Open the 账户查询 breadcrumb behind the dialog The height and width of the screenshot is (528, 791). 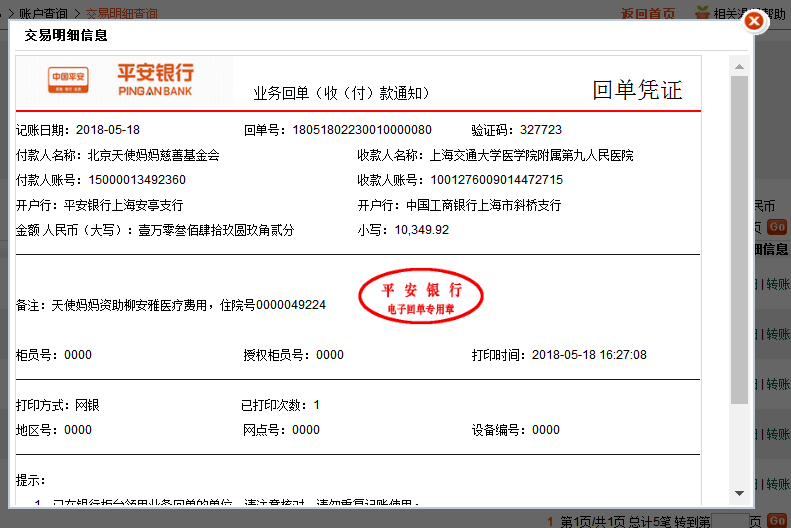click(43, 14)
